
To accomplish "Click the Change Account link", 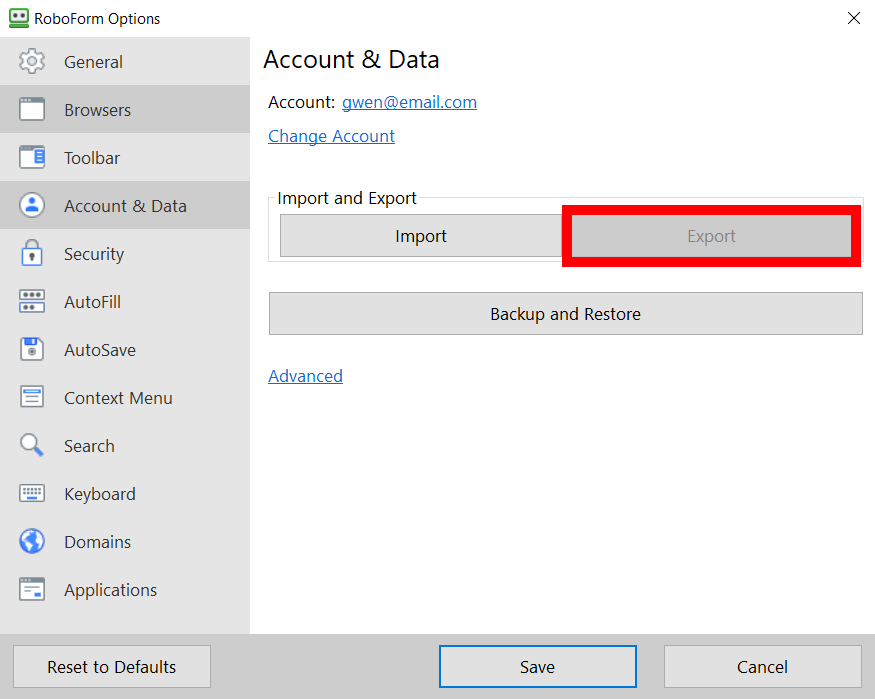I will coord(331,136).
